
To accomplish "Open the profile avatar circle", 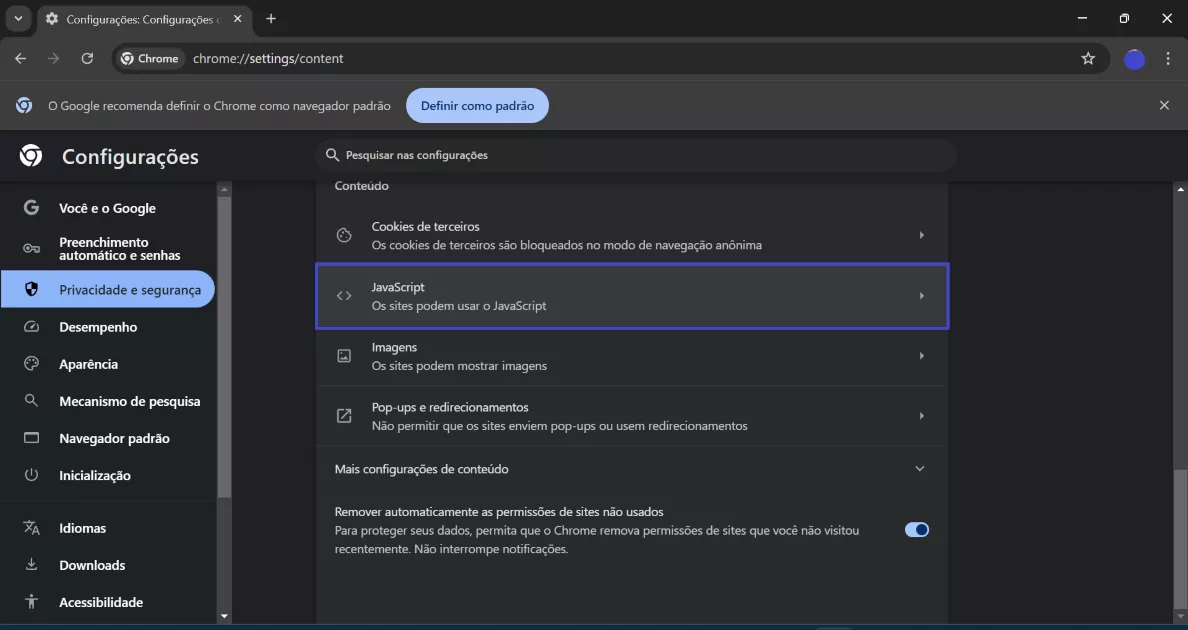I will (x=1134, y=58).
